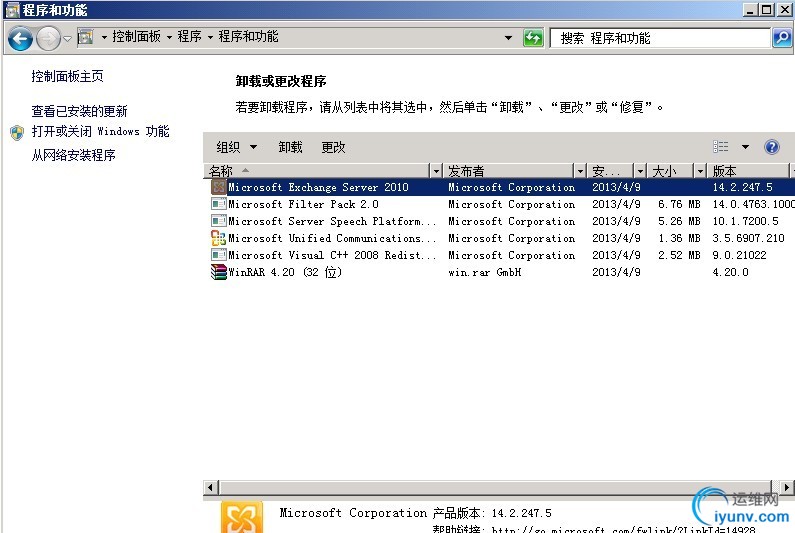This screenshot has width=795, height=533.
Task: Click 程序 in the address breadcrumb
Action: tap(189, 37)
